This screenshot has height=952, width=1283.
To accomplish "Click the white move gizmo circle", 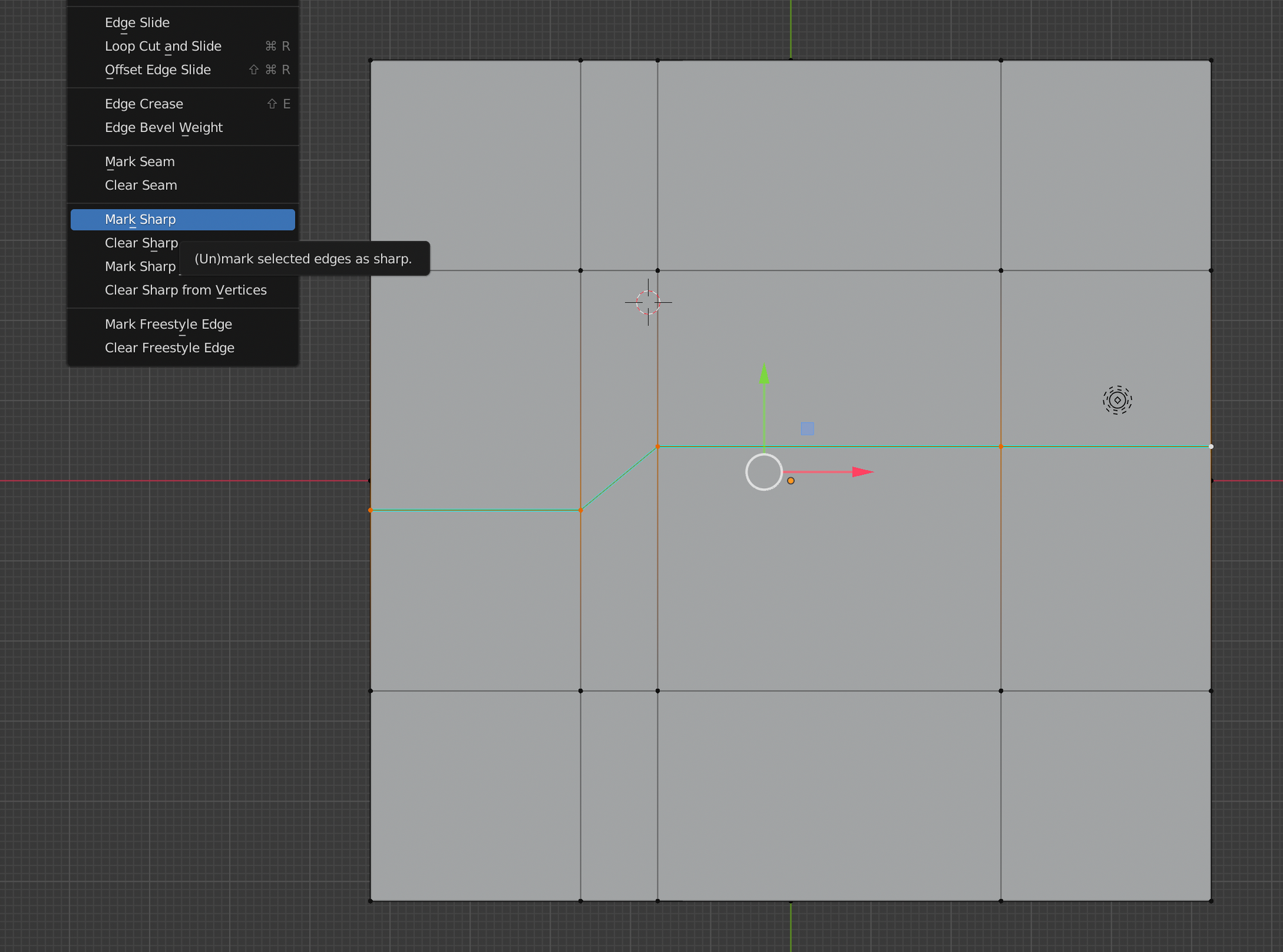I will pyautogui.click(x=764, y=472).
